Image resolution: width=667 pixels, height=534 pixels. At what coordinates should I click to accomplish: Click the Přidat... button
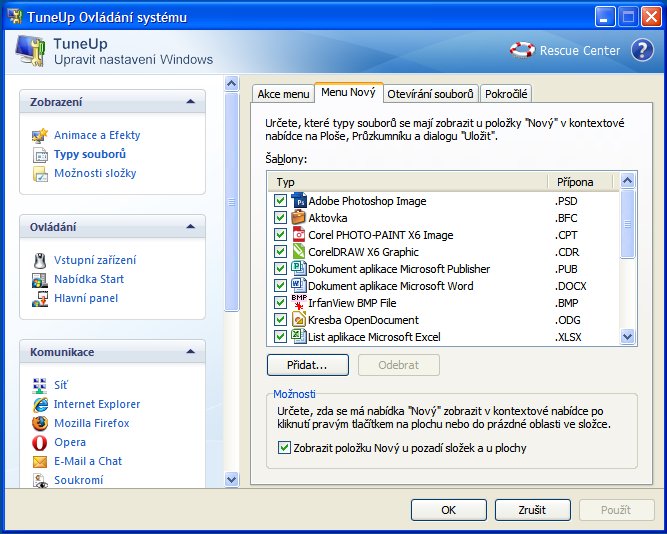tap(308, 365)
